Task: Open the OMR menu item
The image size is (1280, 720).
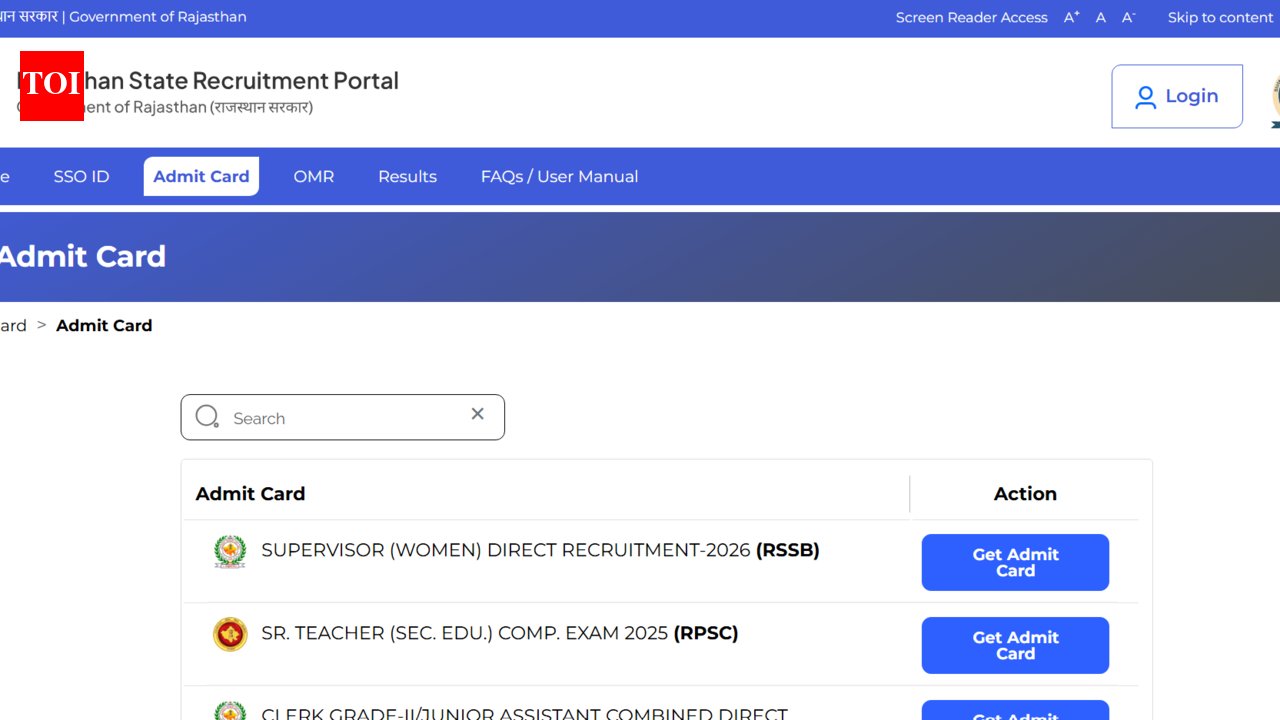Action: [x=314, y=177]
